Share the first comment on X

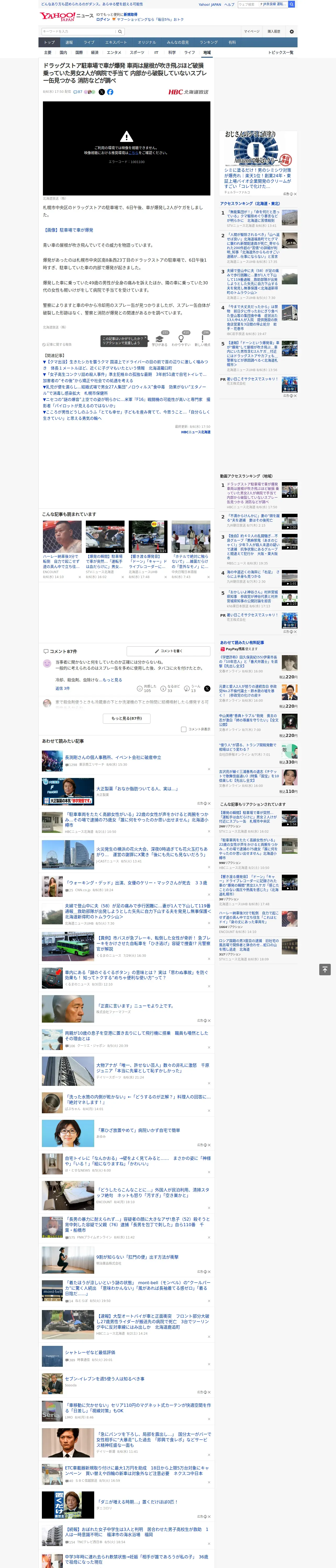tap(207, 688)
